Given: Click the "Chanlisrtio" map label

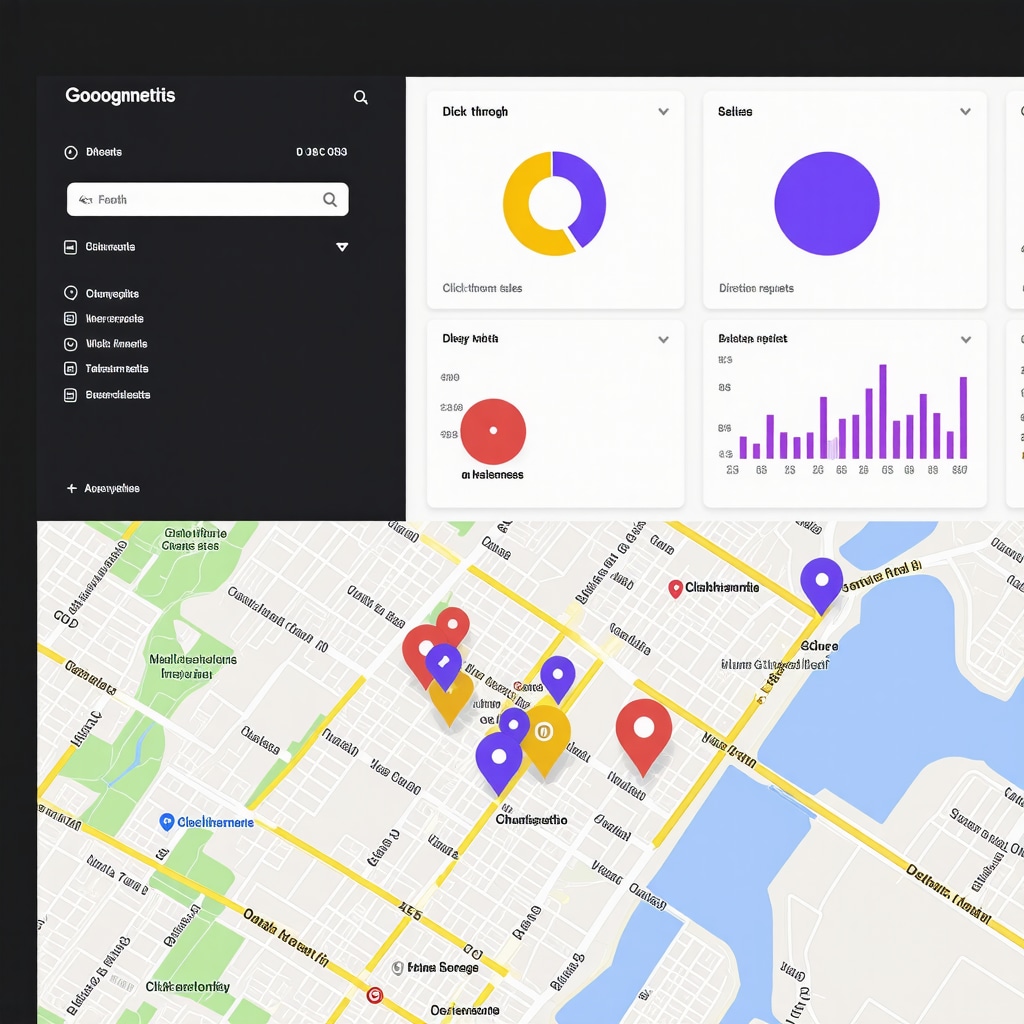Looking at the screenshot, I should (x=531, y=820).
